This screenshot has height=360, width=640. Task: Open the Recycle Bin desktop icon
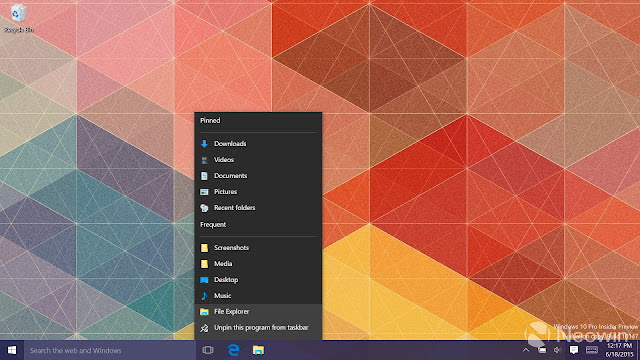pos(18,17)
